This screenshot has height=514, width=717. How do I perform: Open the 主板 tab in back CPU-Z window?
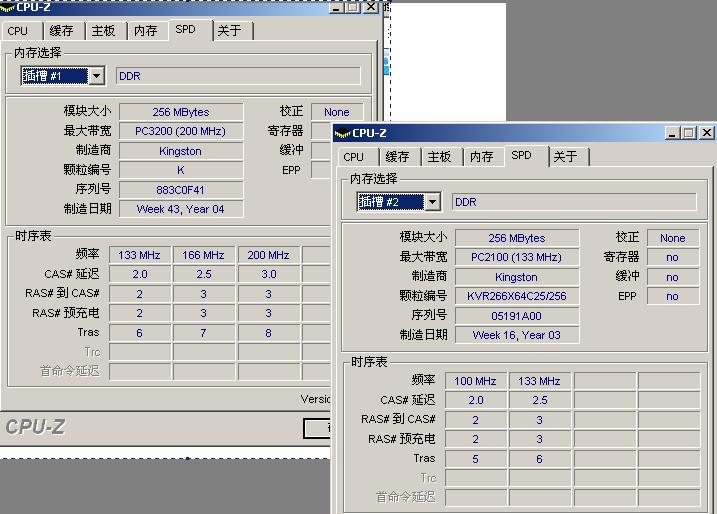(104, 31)
